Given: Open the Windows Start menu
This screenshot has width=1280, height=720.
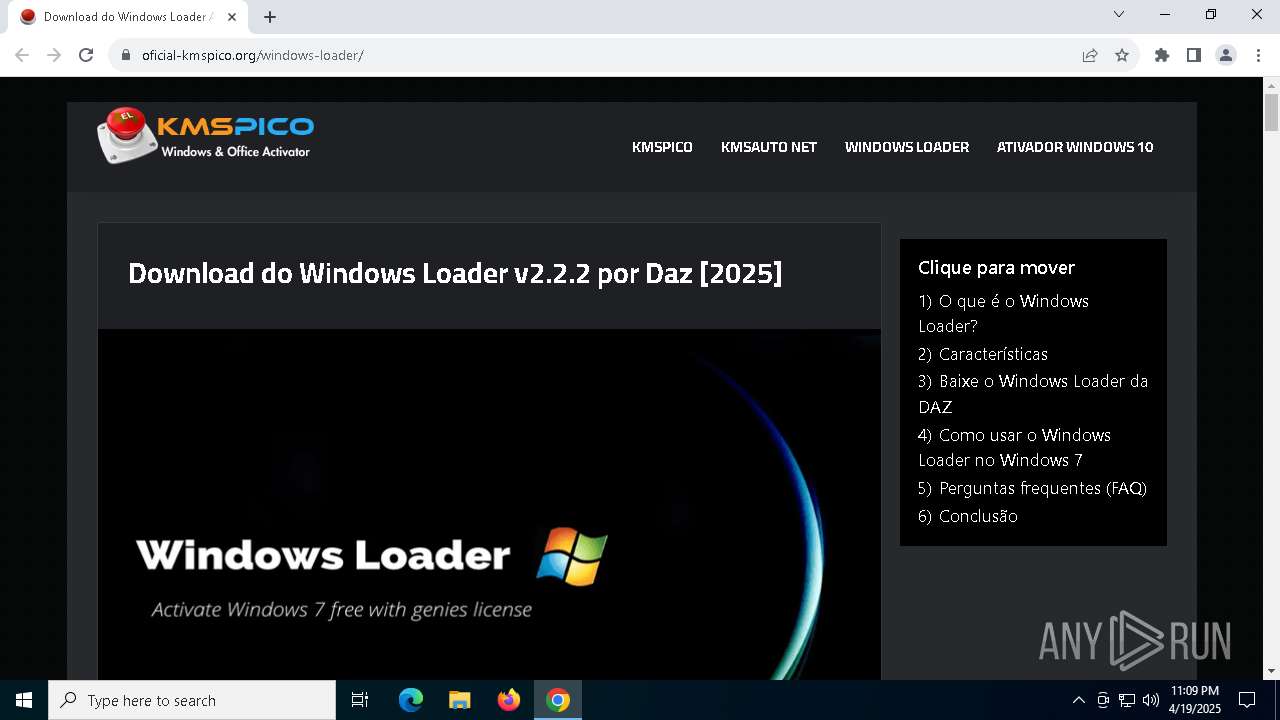Looking at the screenshot, I should 24,700.
